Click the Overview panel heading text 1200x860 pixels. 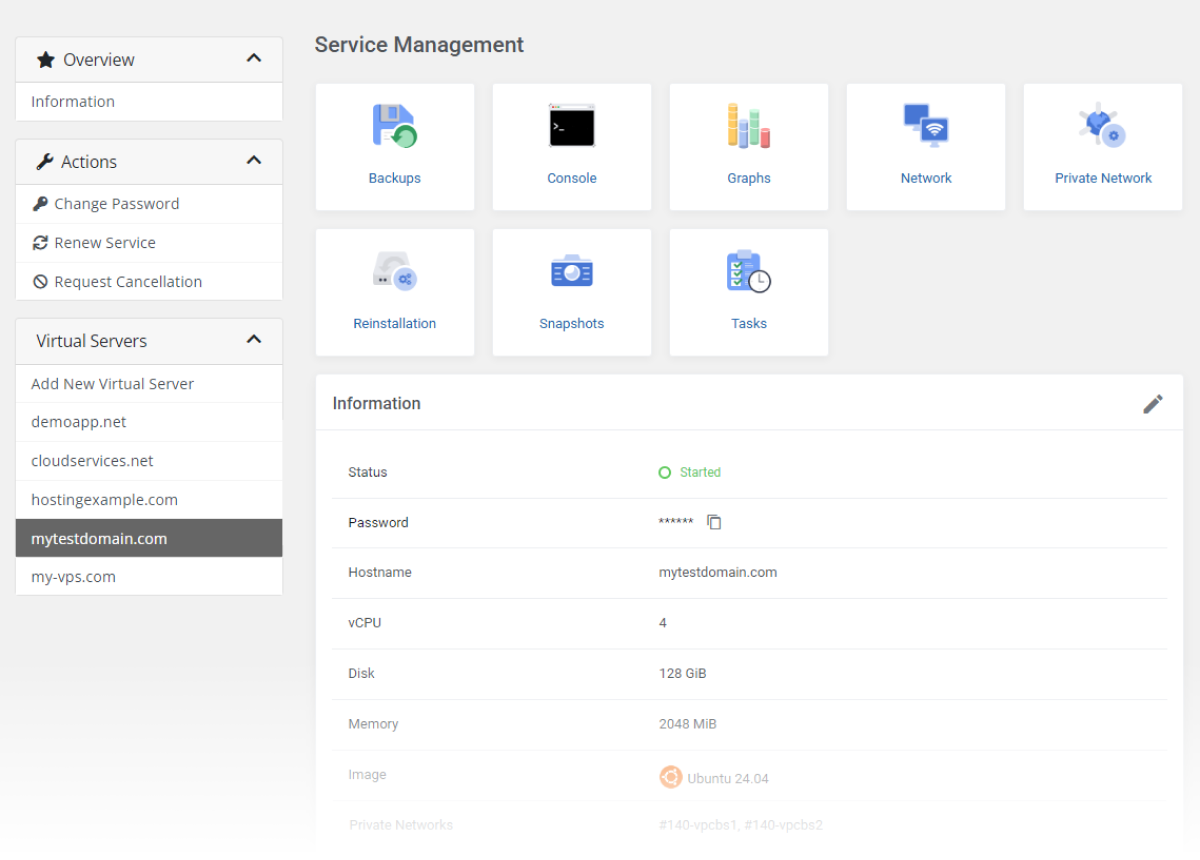click(99, 60)
